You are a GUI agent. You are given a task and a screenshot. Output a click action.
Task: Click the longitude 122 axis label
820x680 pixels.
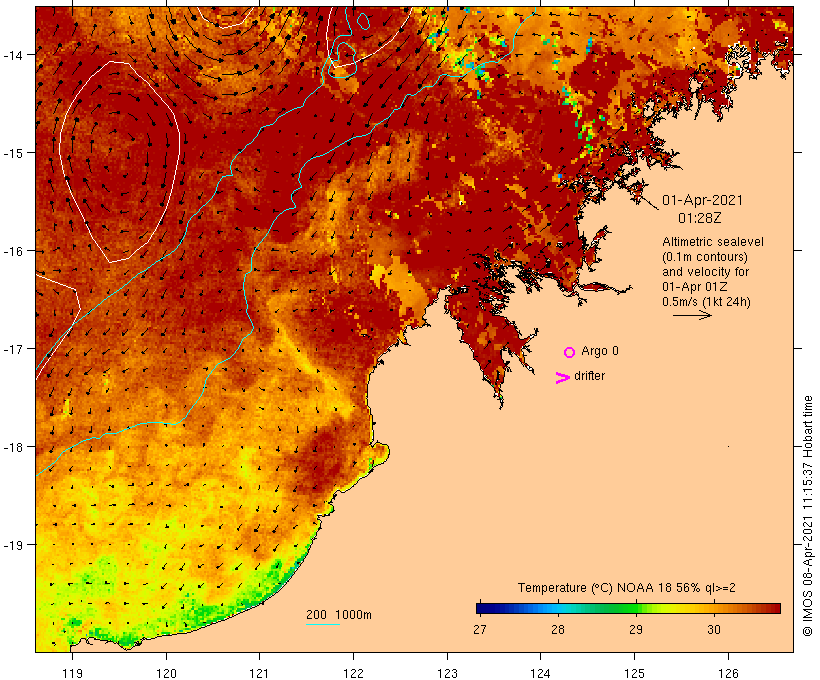tap(354, 673)
